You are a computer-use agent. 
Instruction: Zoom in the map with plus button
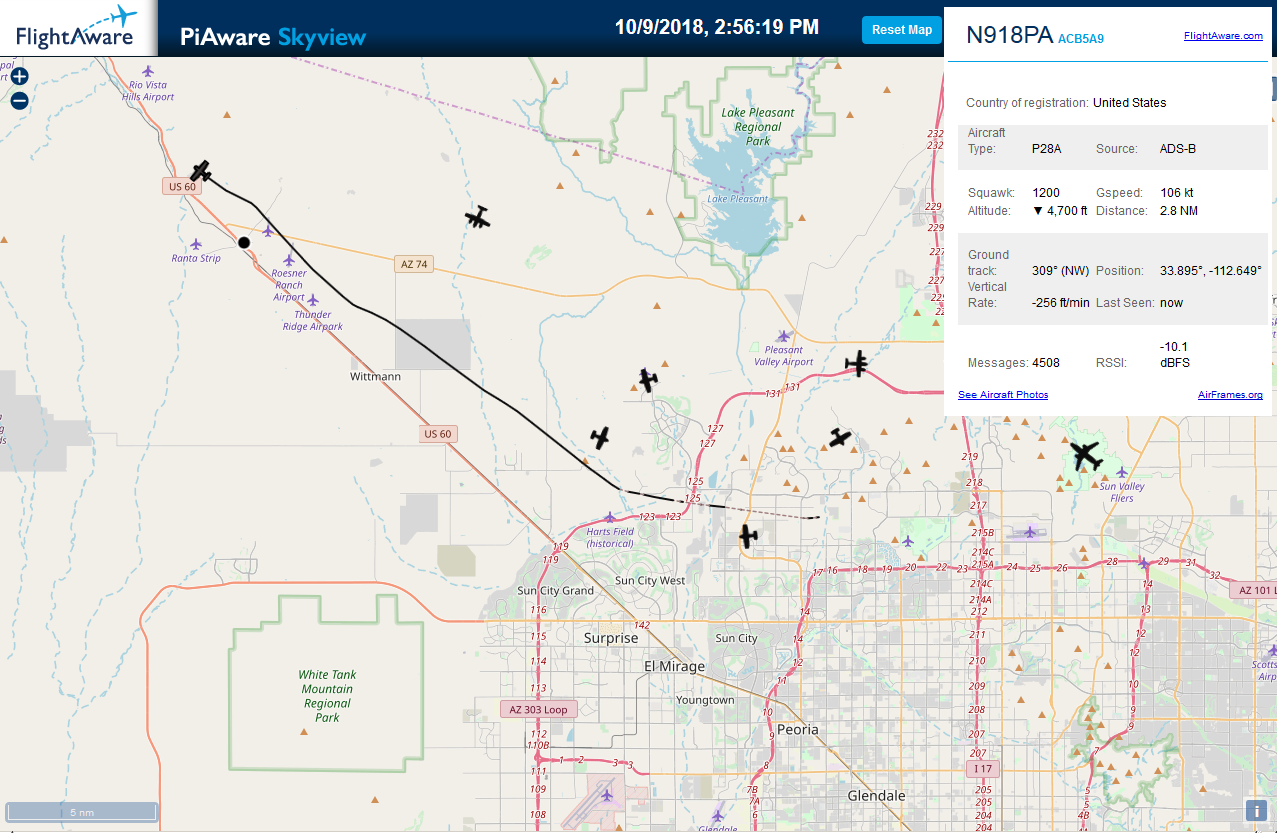(x=19, y=76)
